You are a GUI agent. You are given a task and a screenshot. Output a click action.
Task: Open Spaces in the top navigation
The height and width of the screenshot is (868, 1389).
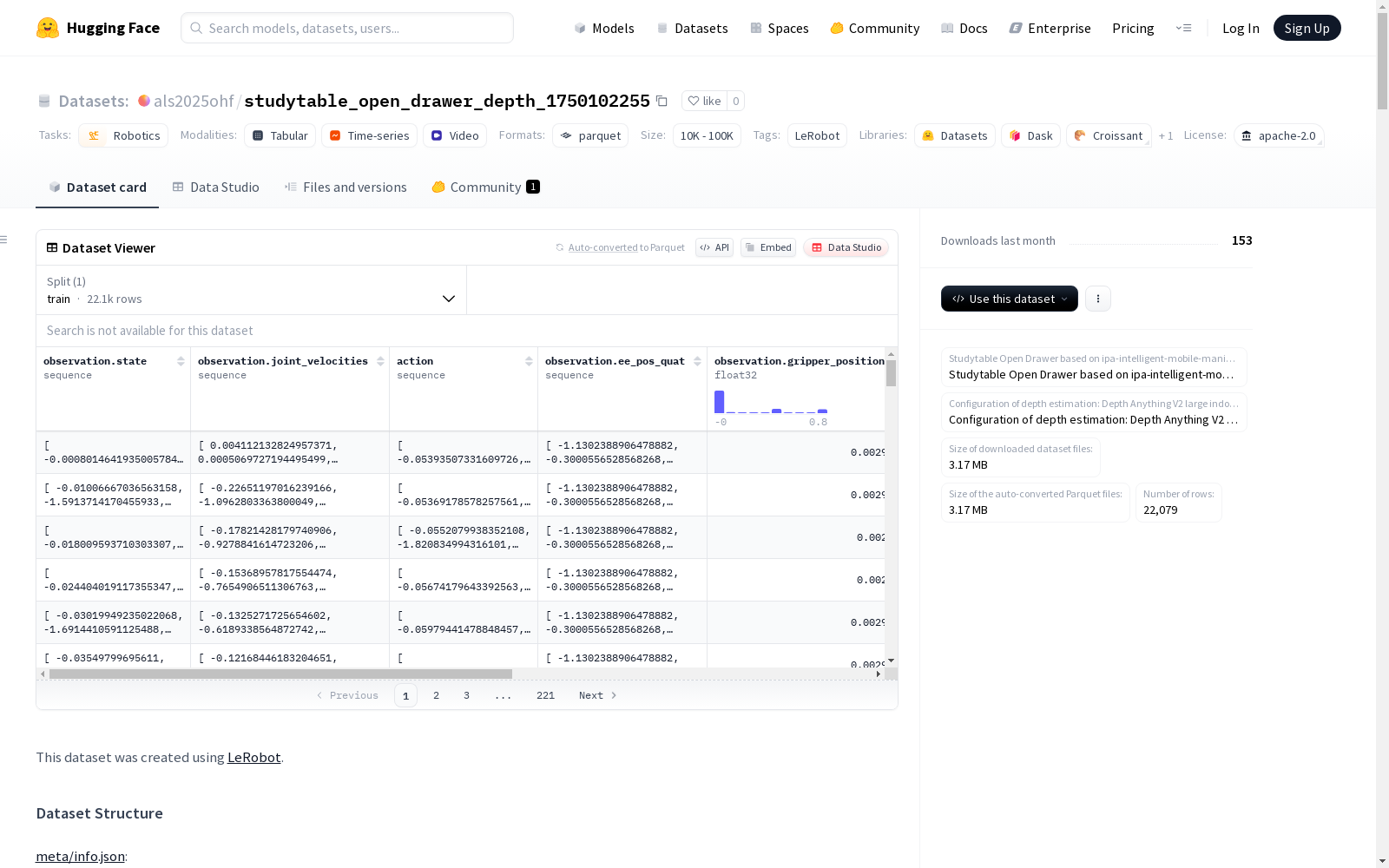(779, 28)
